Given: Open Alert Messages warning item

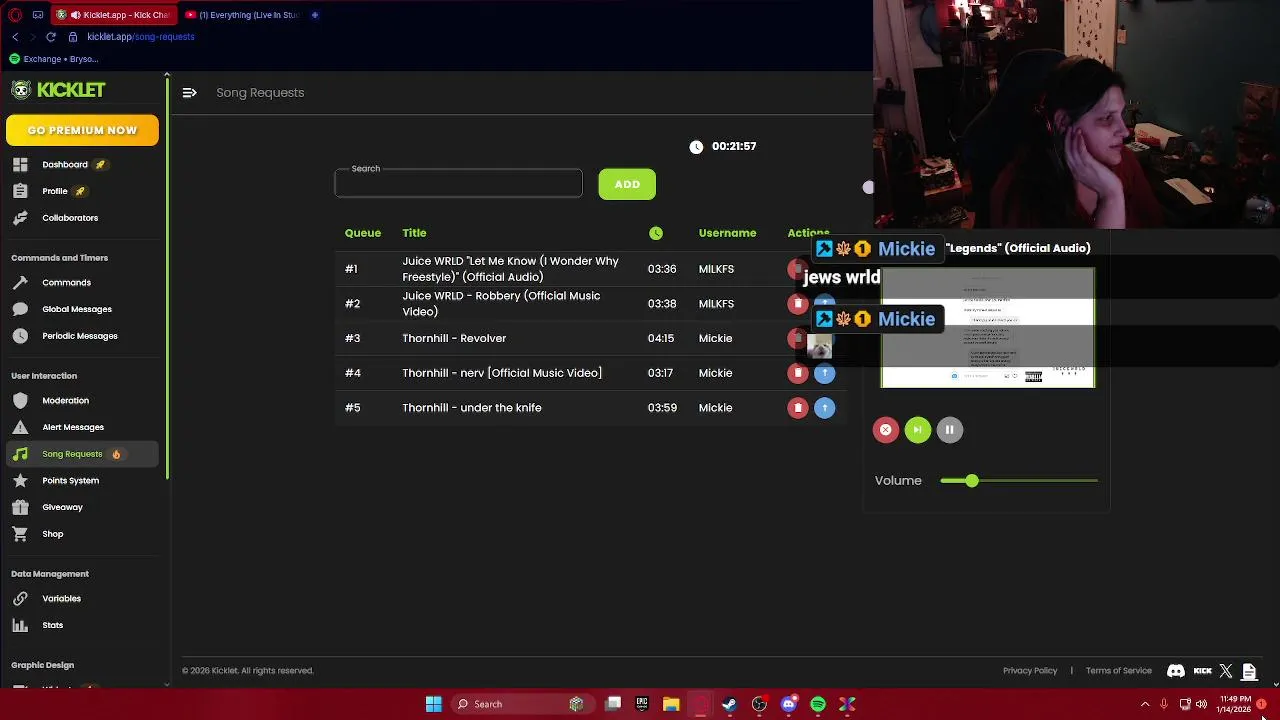Looking at the screenshot, I should (72, 427).
